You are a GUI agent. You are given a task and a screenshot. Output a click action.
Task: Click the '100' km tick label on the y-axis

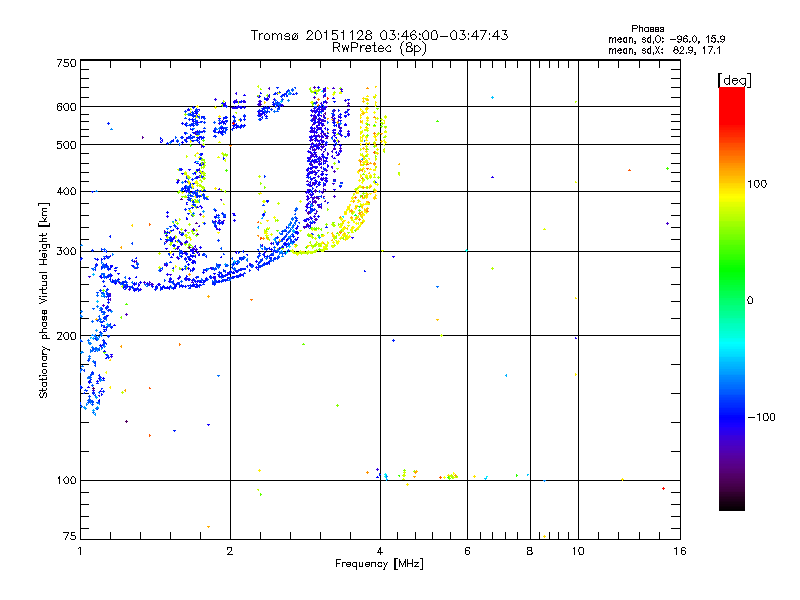67,480
